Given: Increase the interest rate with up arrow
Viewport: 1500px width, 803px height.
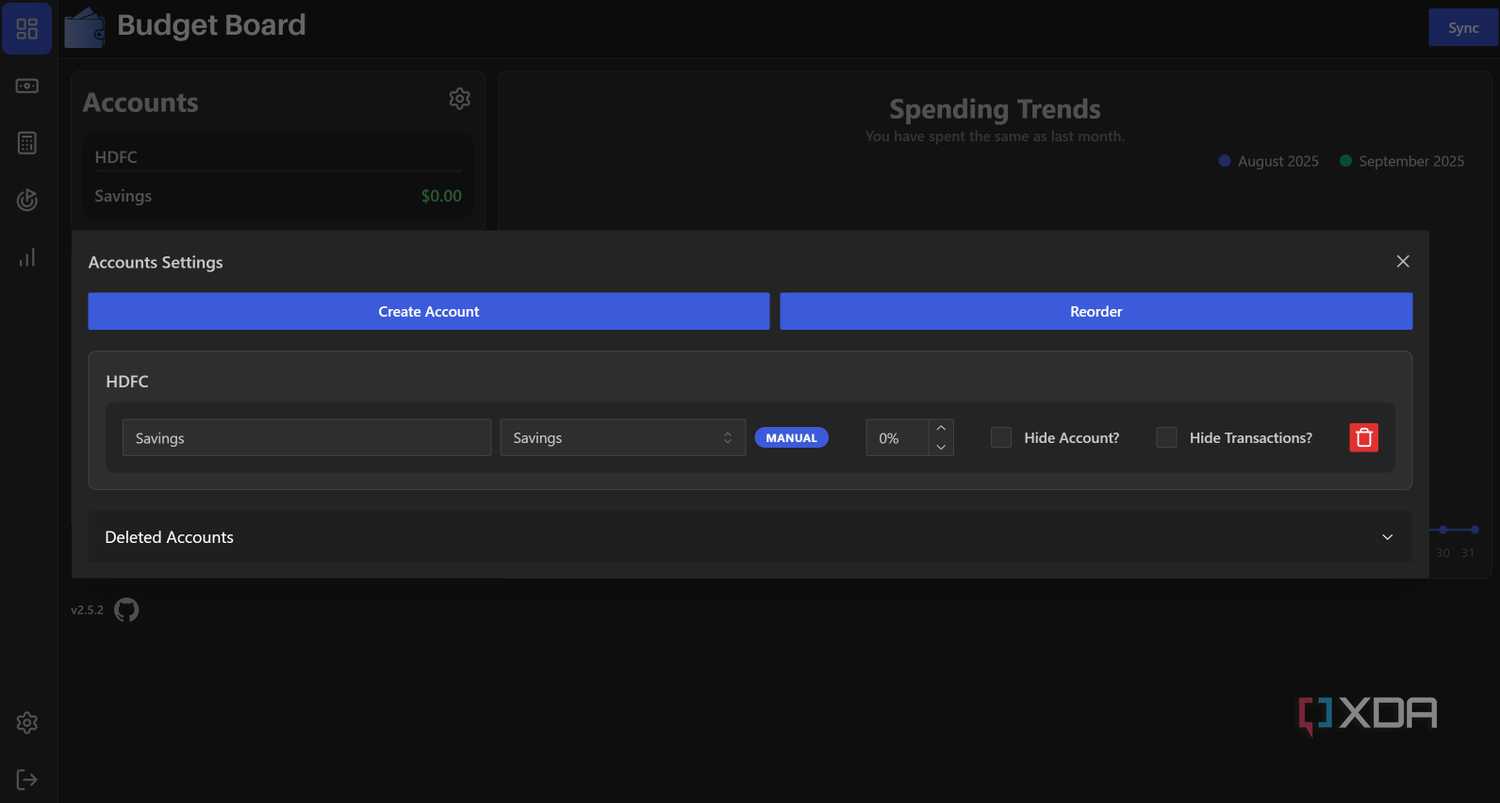Looking at the screenshot, I should pyautogui.click(x=941, y=428).
